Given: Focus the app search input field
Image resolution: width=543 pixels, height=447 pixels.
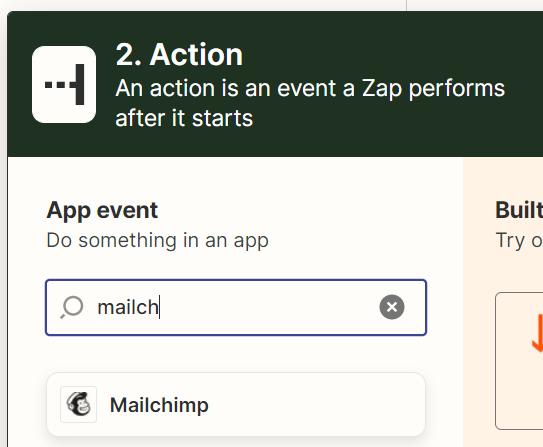Looking at the screenshot, I should click(x=236, y=307).
